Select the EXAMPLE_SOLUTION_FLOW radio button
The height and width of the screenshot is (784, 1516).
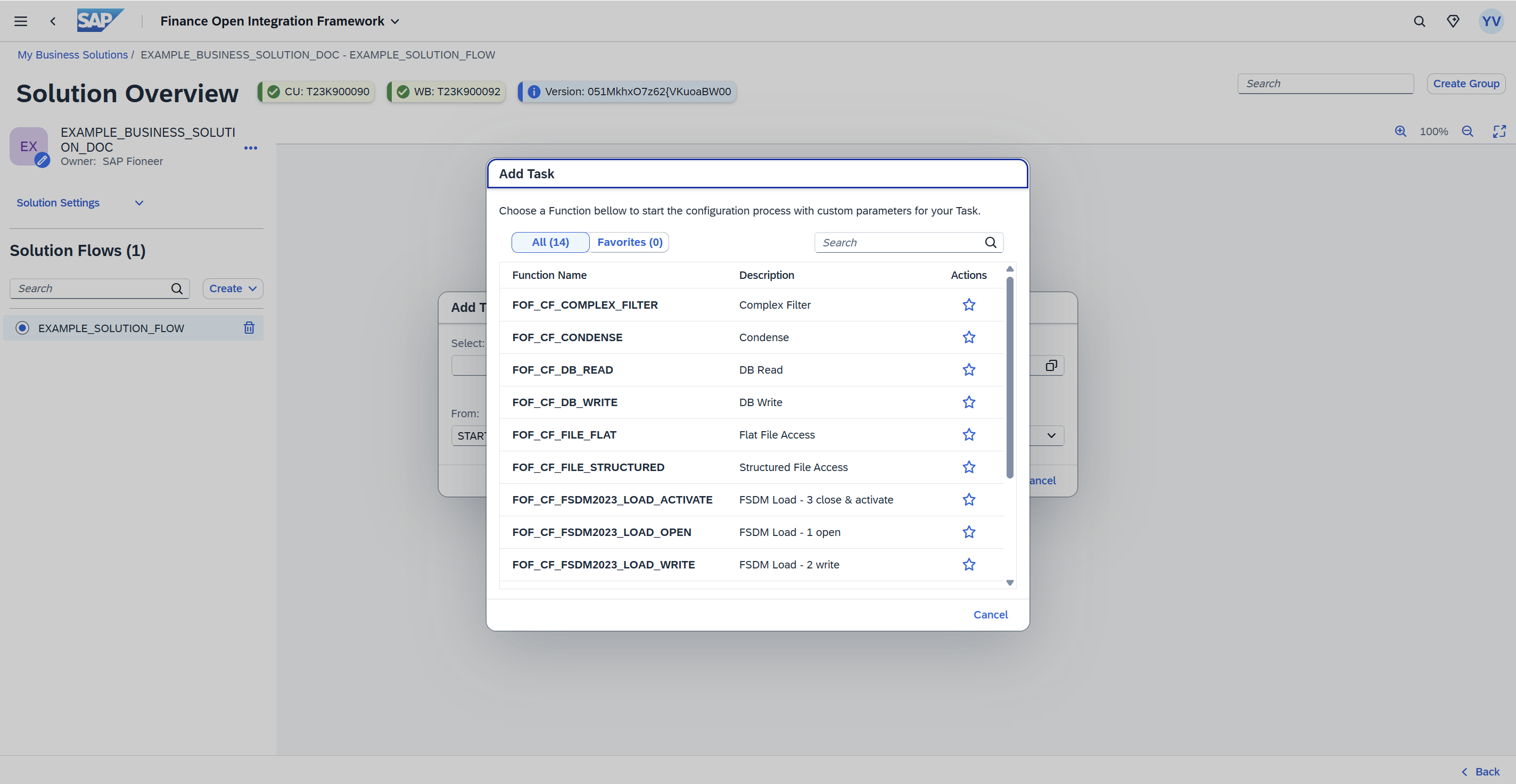(22, 328)
